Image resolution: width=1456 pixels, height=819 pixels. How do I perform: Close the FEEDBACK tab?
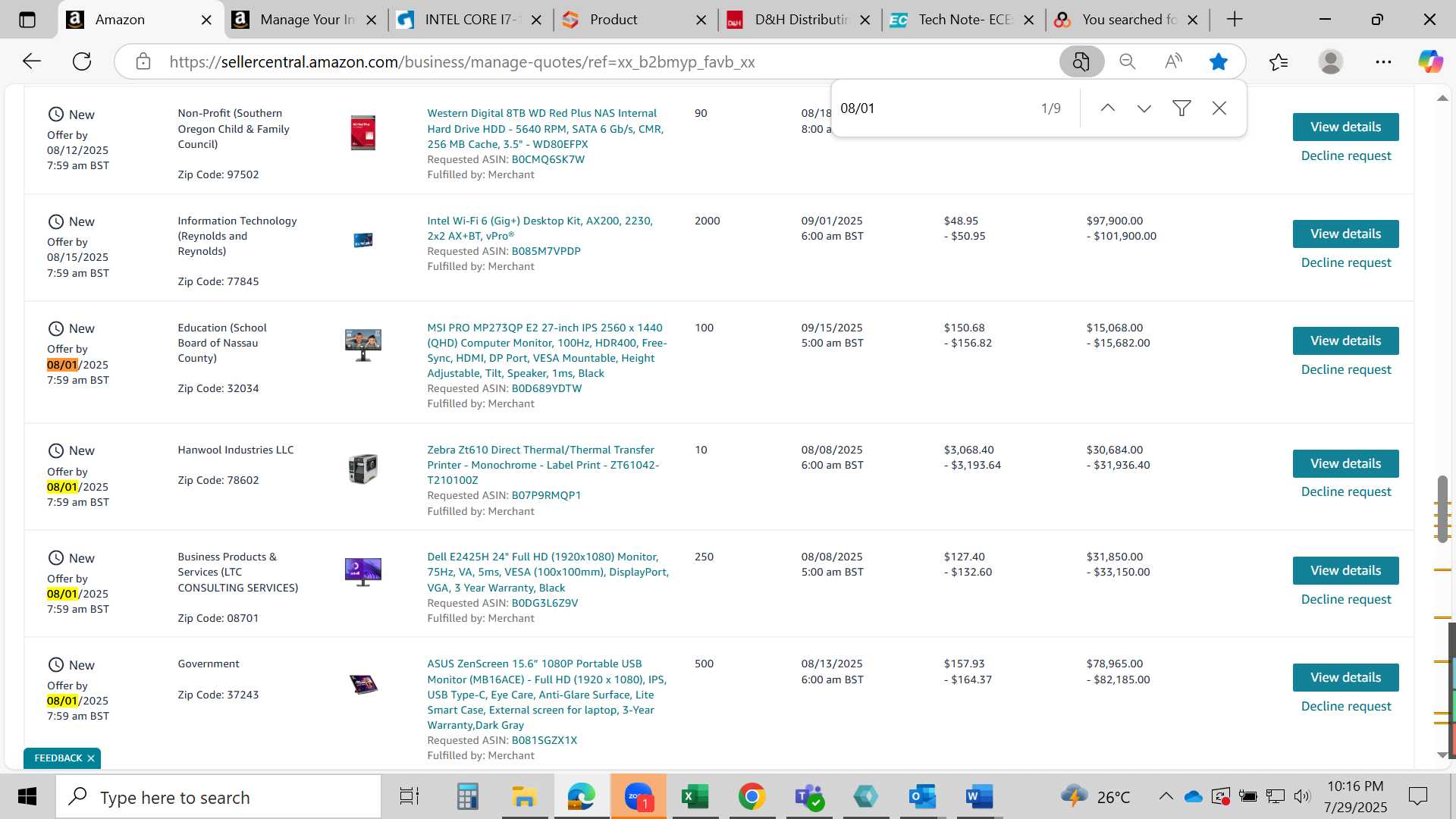pos(91,758)
